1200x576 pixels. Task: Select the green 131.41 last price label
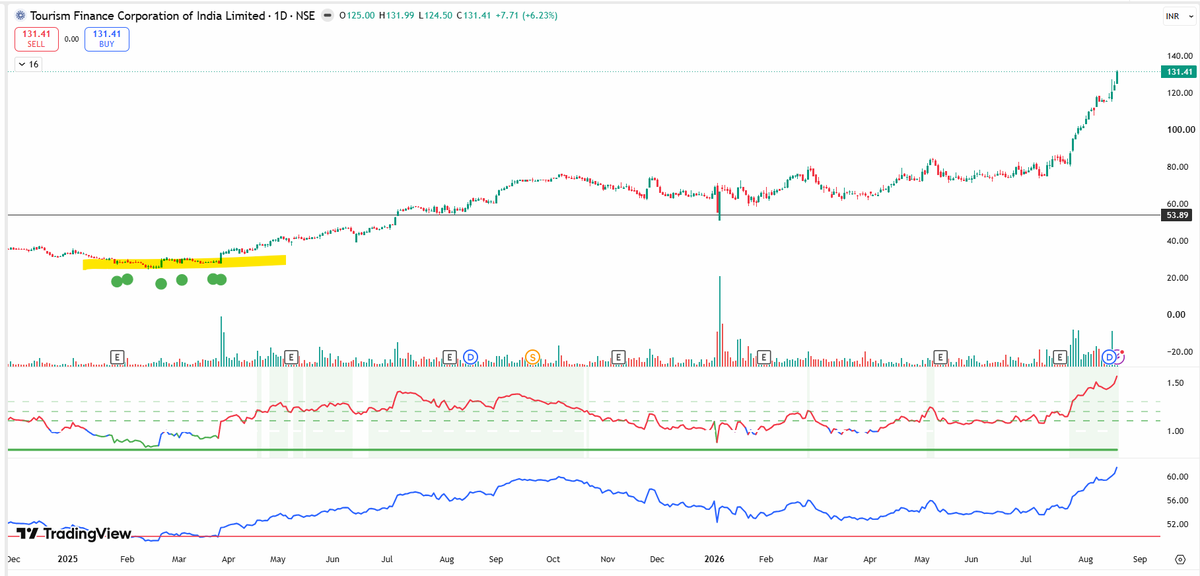1177,72
